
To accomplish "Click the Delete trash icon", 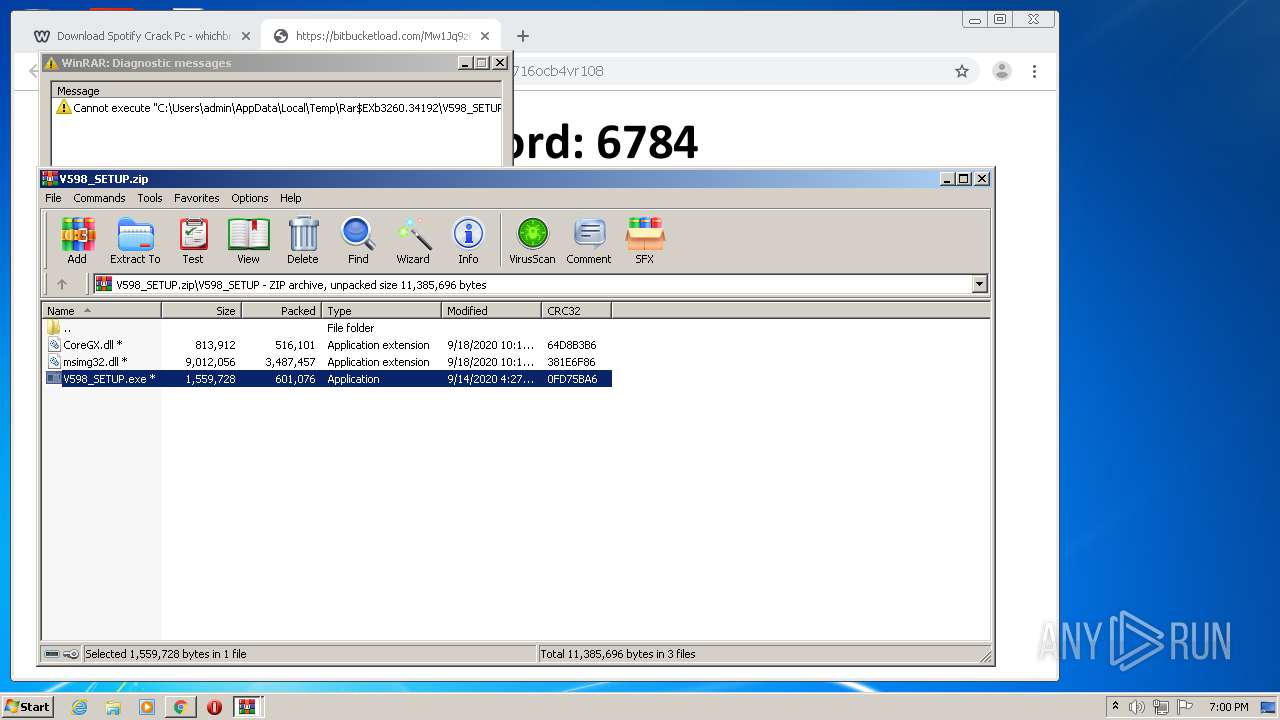I will (x=303, y=240).
